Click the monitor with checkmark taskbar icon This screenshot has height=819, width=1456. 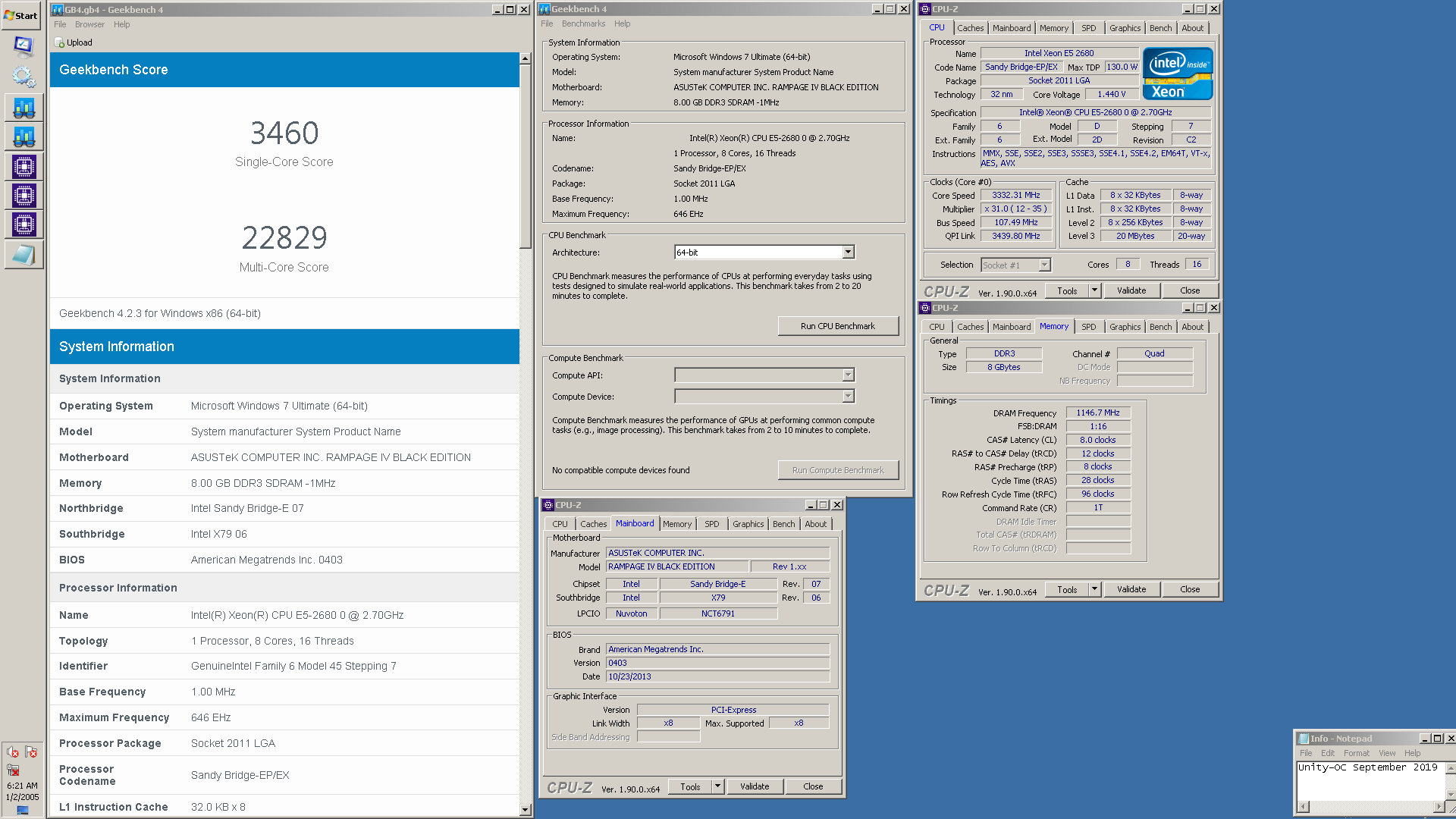24,46
